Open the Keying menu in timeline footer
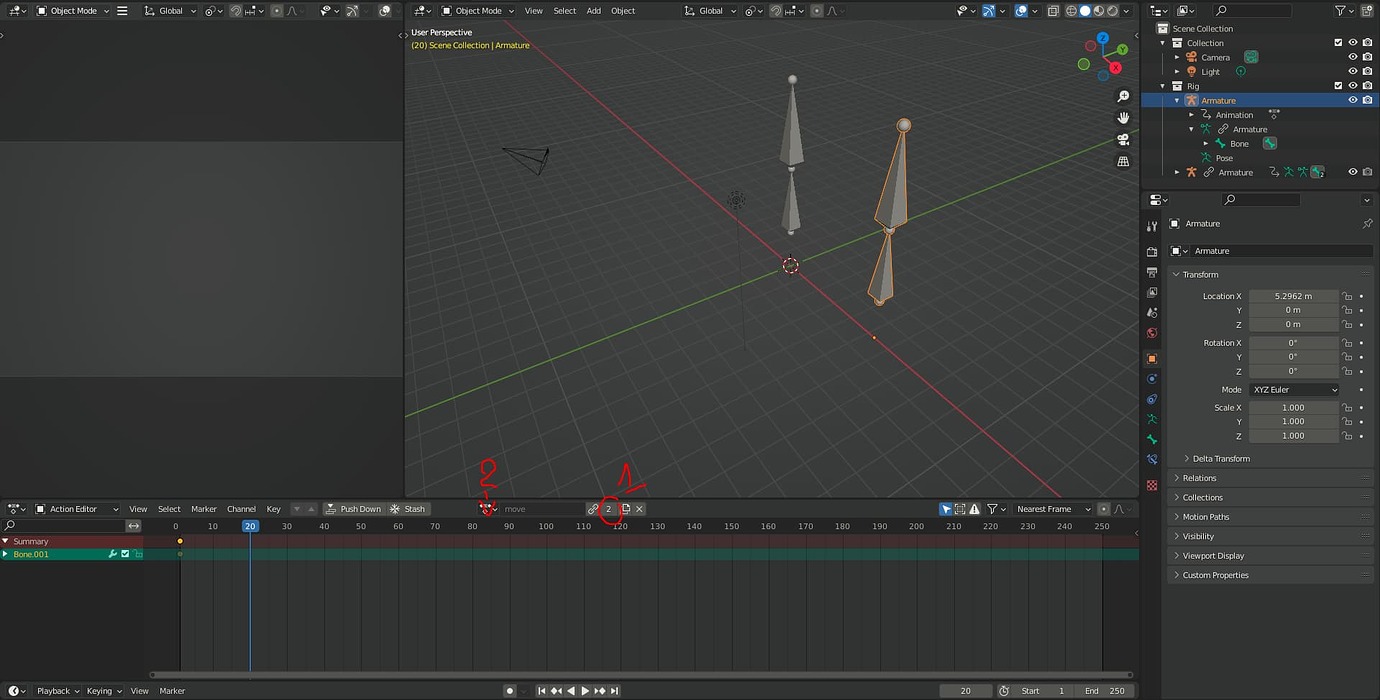The image size is (1380, 700). [x=103, y=691]
